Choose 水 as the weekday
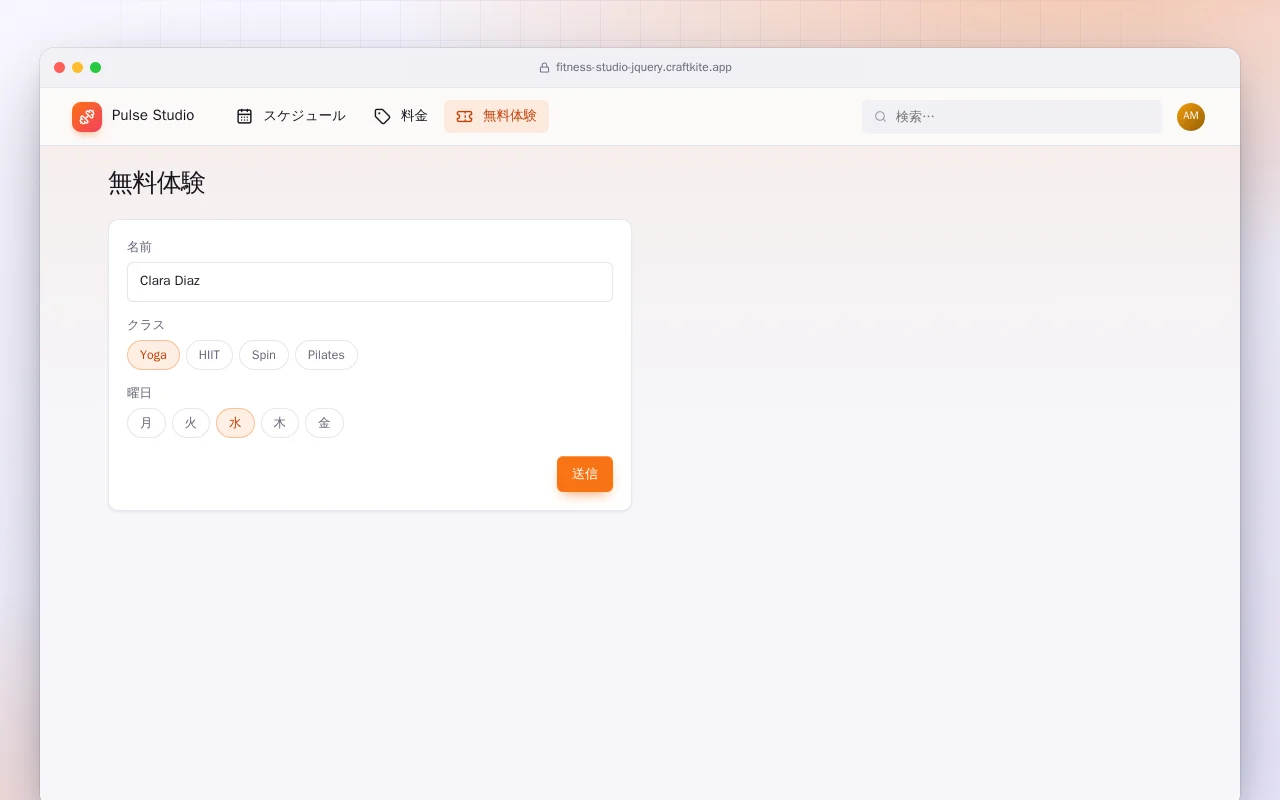Viewport: 1280px width, 800px height. coord(235,423)
